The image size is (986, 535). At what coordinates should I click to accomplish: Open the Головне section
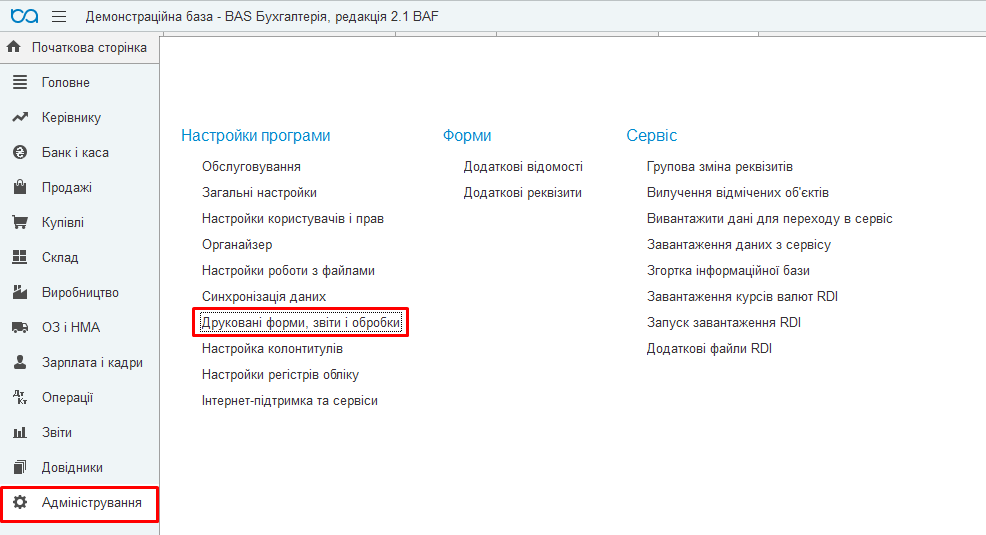[x=65, y=83]
